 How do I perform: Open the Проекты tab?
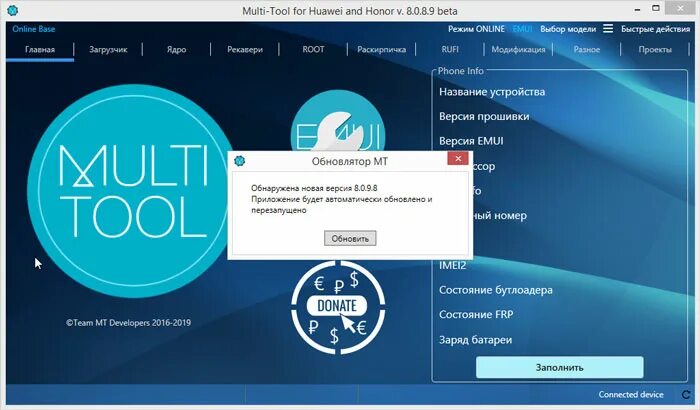click(x=654, y=50)
